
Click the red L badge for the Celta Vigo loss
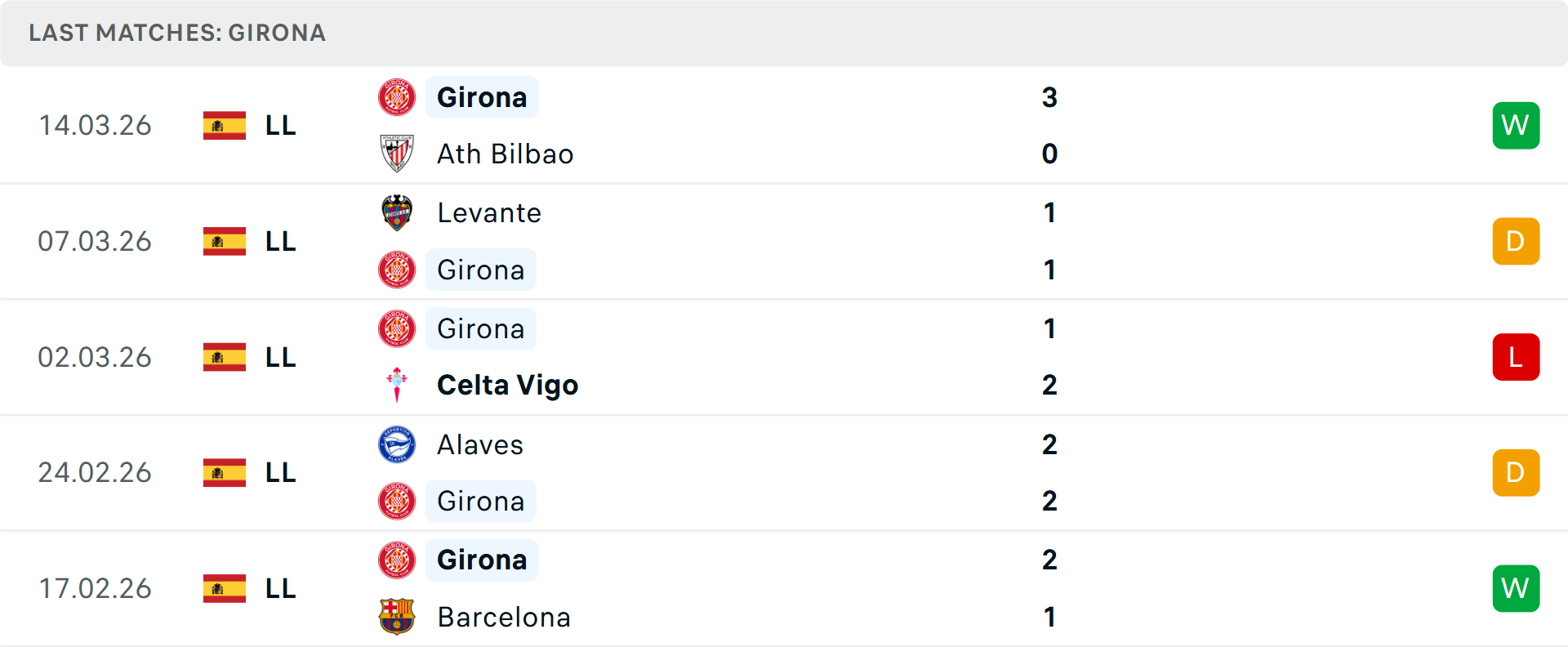tap(1516, 356)
